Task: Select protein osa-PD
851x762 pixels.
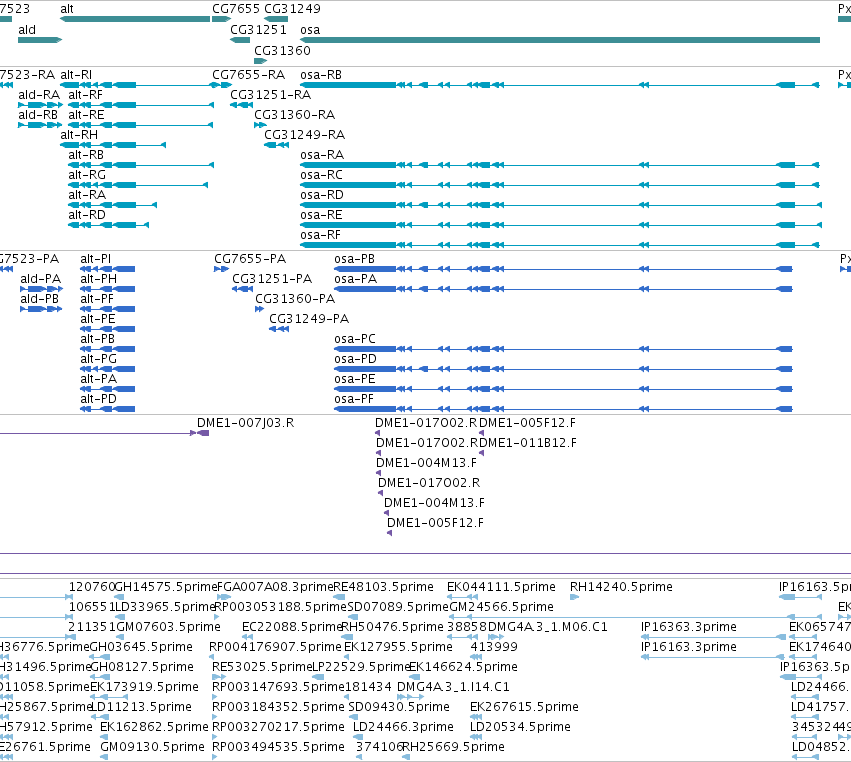Action: (563, 369)
